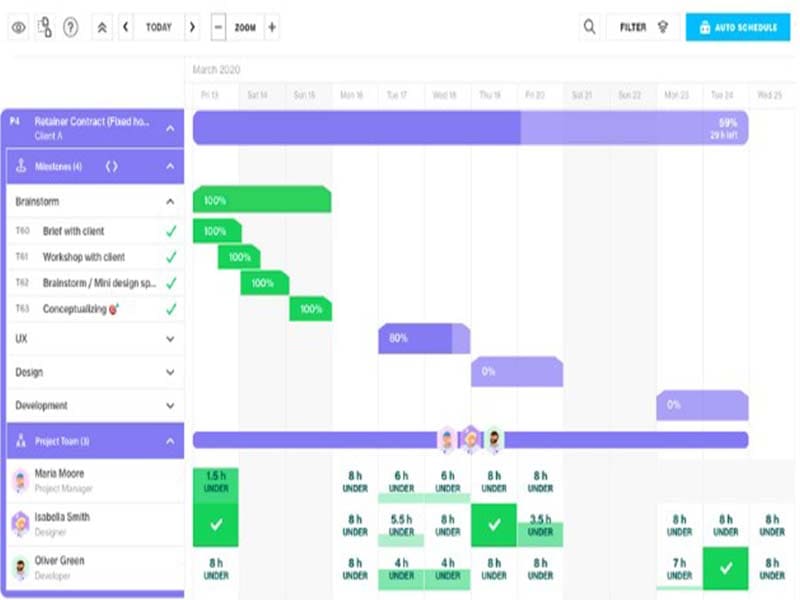Open the help question mark icon
The width and height of the screenshot is (800, 600).
click(68, 26)
